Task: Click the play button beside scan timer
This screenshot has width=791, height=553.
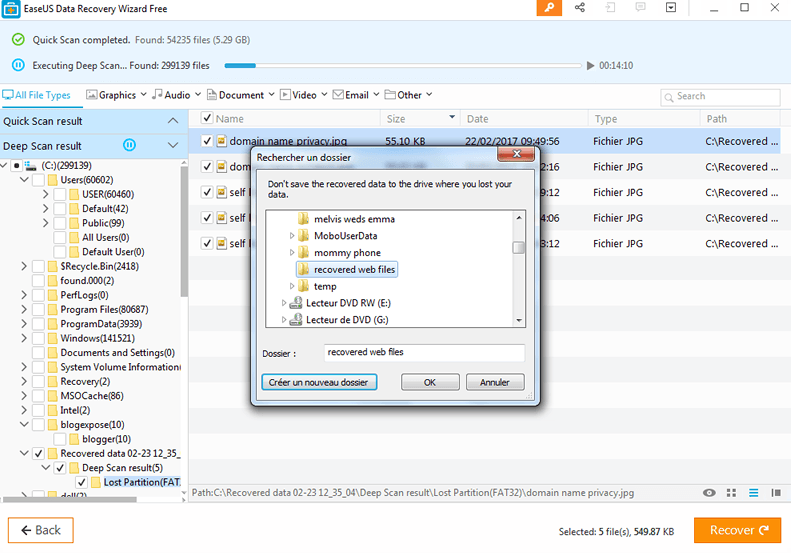Action: click(x=590, y=66)
